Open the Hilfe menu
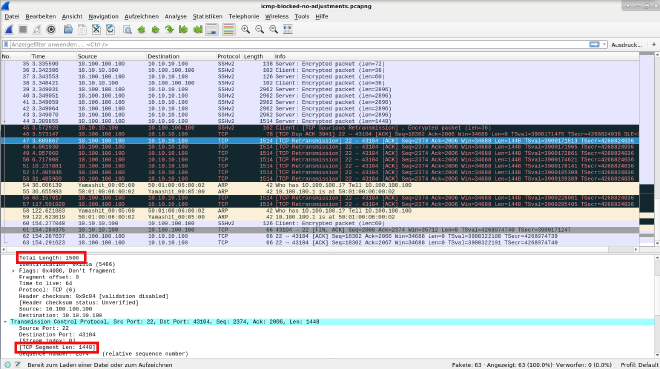The width and height of the screenshot is (660, 369). tap(322, 16)
